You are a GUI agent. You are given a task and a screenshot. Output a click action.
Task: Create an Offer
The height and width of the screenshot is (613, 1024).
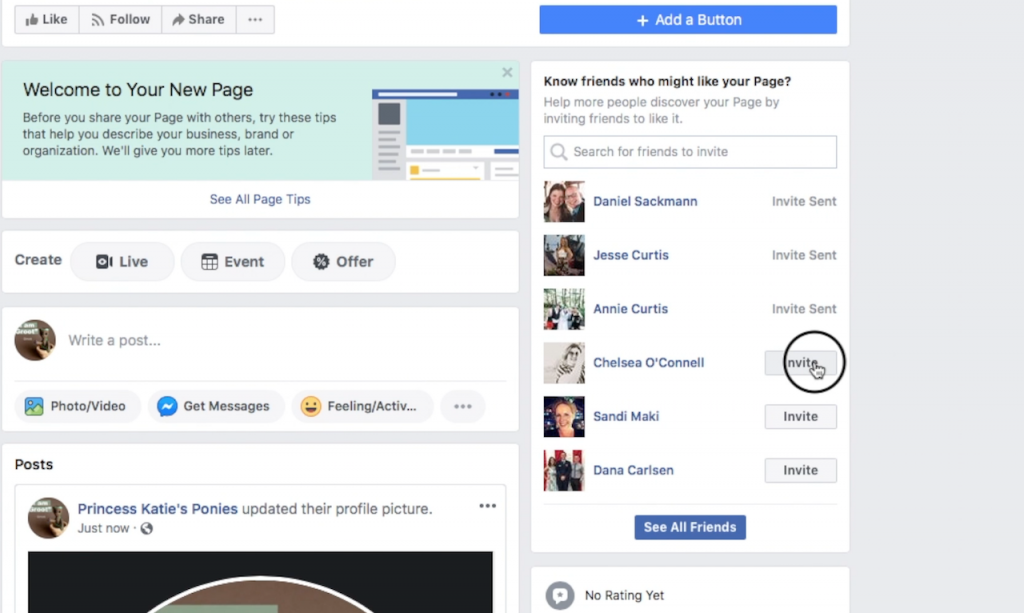tap(344, 262)
